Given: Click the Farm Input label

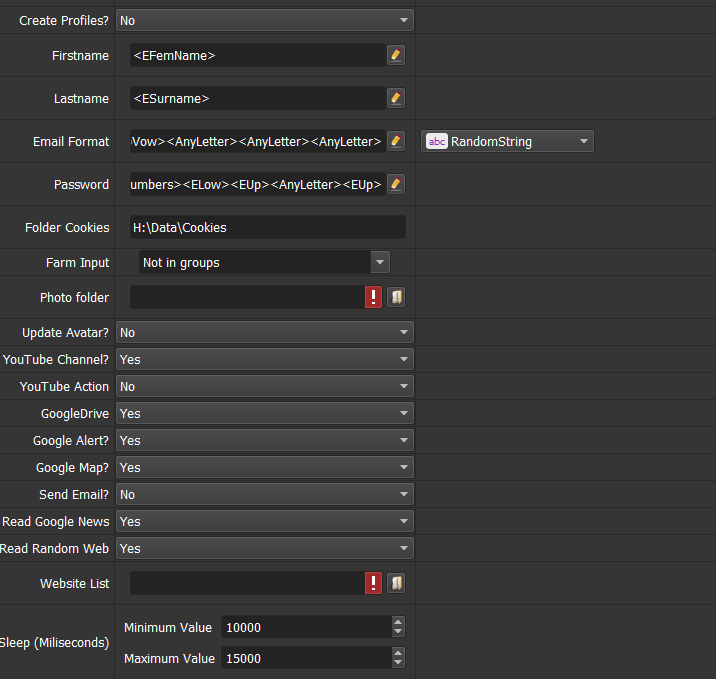Looking at the screenshot, I should coord(78,263).
